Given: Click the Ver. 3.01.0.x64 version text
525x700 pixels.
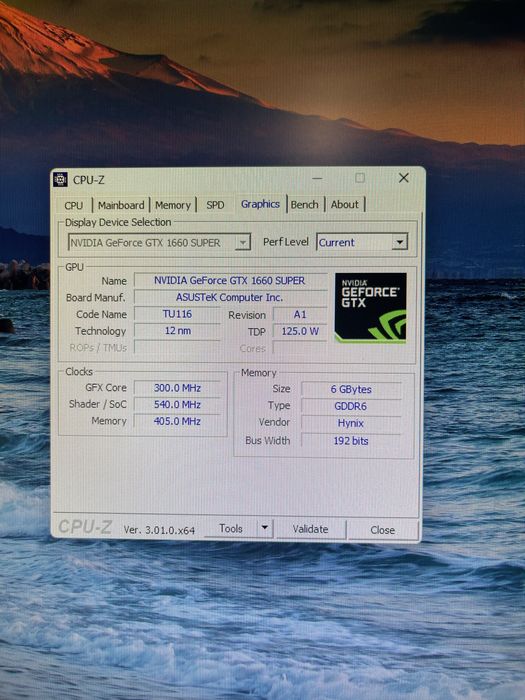Looking at the screenshot, I should click(x=159, y=530).
